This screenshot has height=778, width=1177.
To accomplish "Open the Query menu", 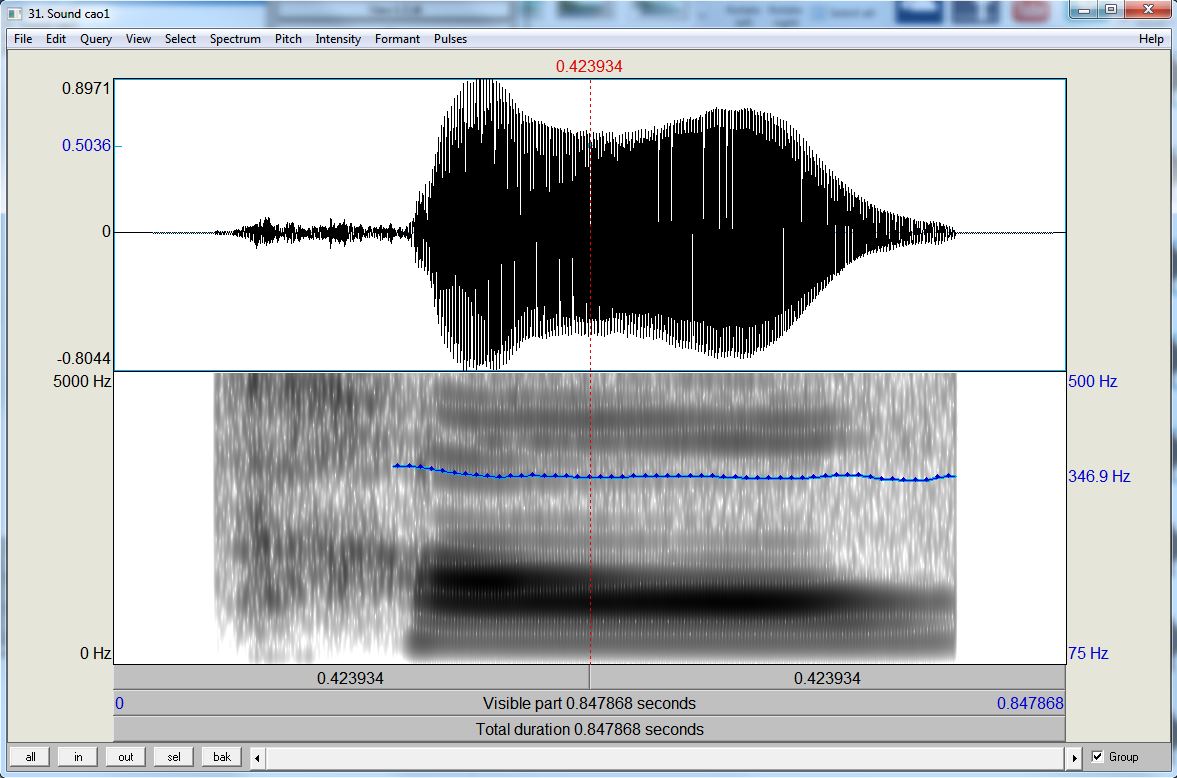I will click(x=96, y=39).
